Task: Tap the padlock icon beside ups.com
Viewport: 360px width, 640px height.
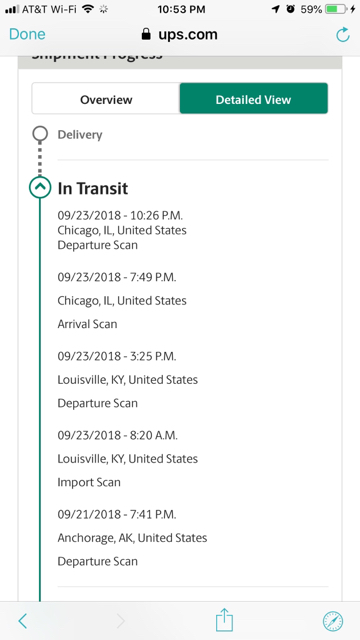Action: [x=146, y=35]
